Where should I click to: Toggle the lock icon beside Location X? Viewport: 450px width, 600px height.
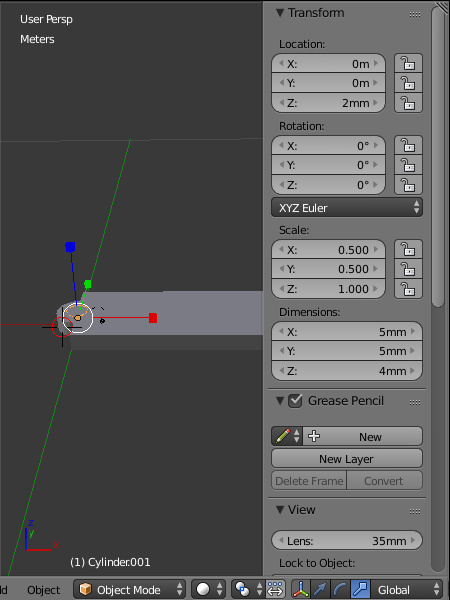coord(408,64)
